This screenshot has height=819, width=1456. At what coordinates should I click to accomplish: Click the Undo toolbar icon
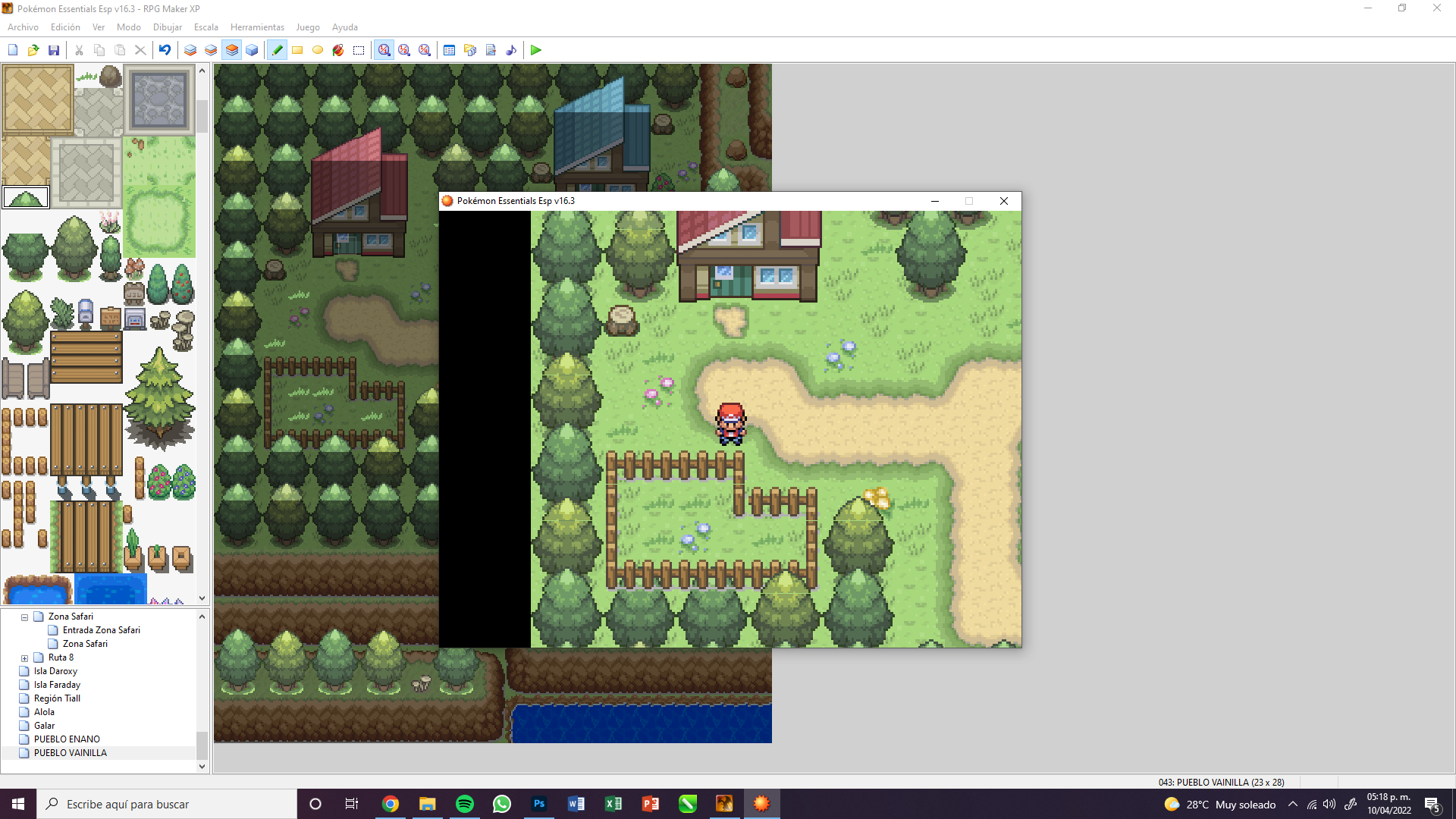point(165,50)
